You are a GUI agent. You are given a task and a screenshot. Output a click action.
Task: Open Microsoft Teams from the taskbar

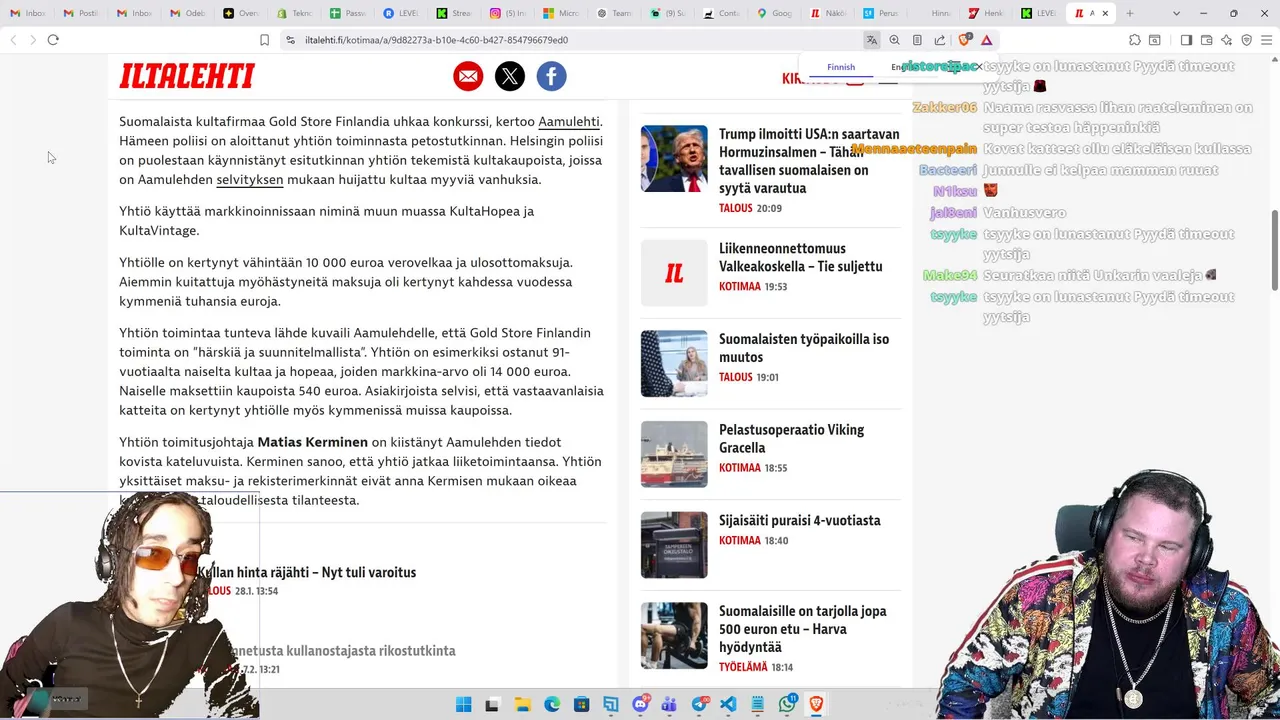tap(669, 704)
